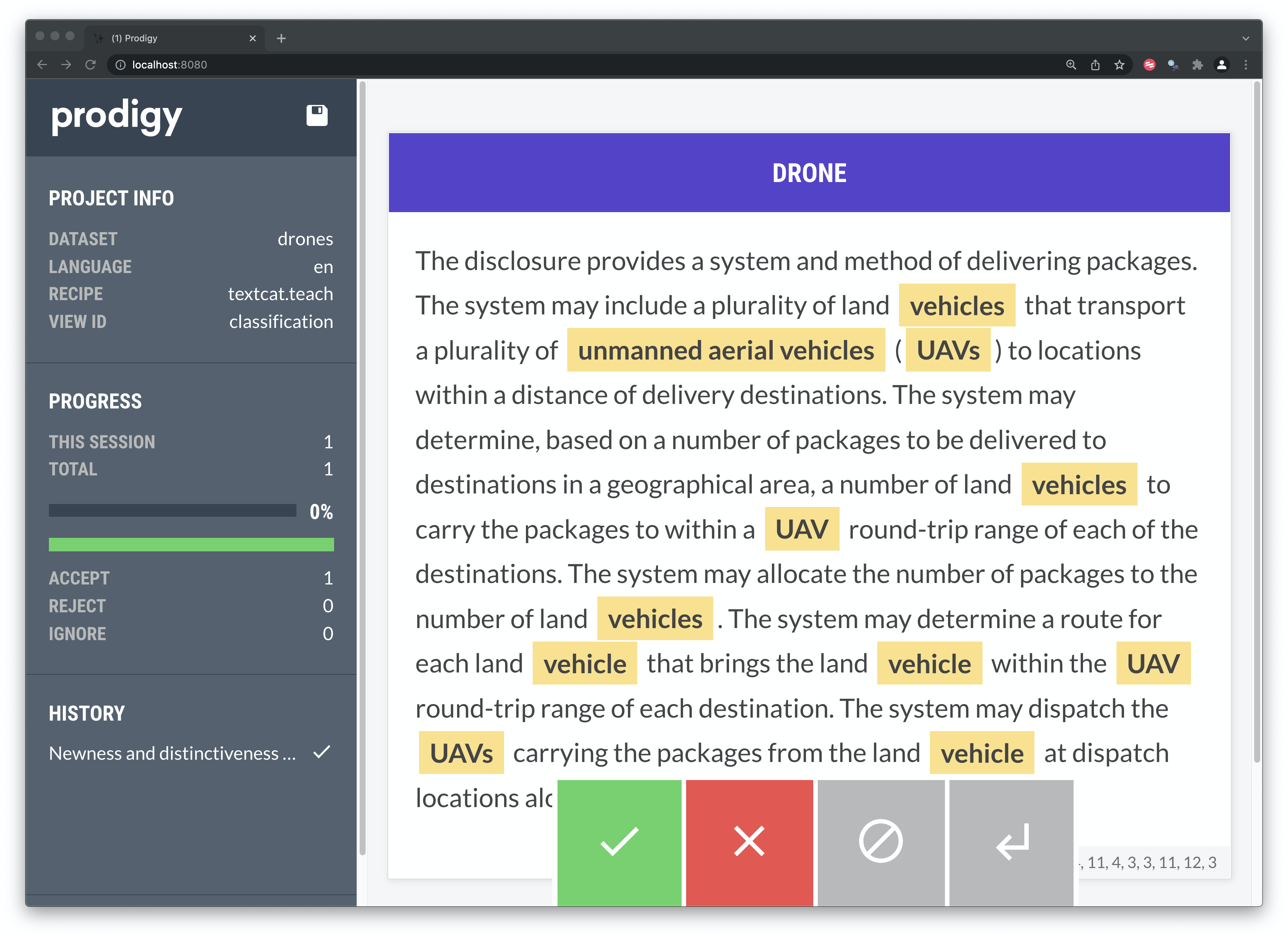The image size is (1288, 938).
Task: Go back using the browser back arrow
Action: pyautogui.click(x=42, y=65)
